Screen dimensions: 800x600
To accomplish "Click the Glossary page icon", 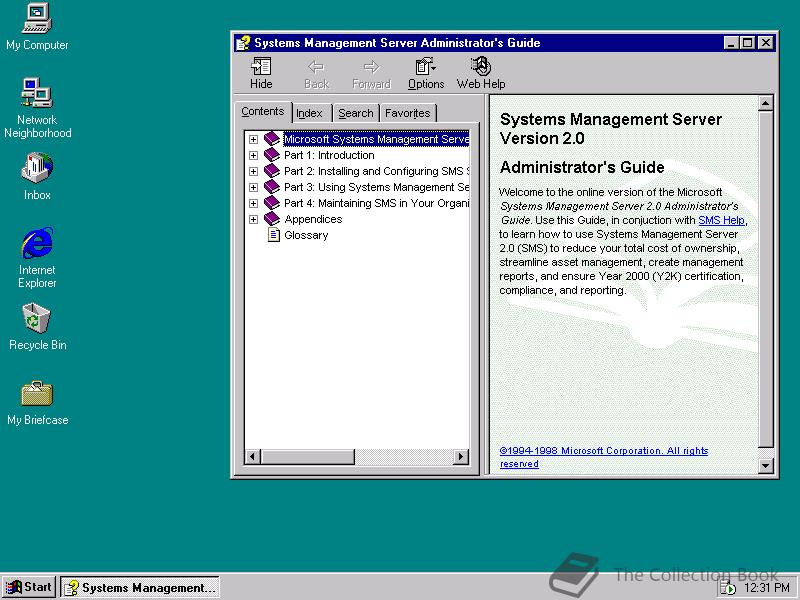I will [x=274, y=235].
